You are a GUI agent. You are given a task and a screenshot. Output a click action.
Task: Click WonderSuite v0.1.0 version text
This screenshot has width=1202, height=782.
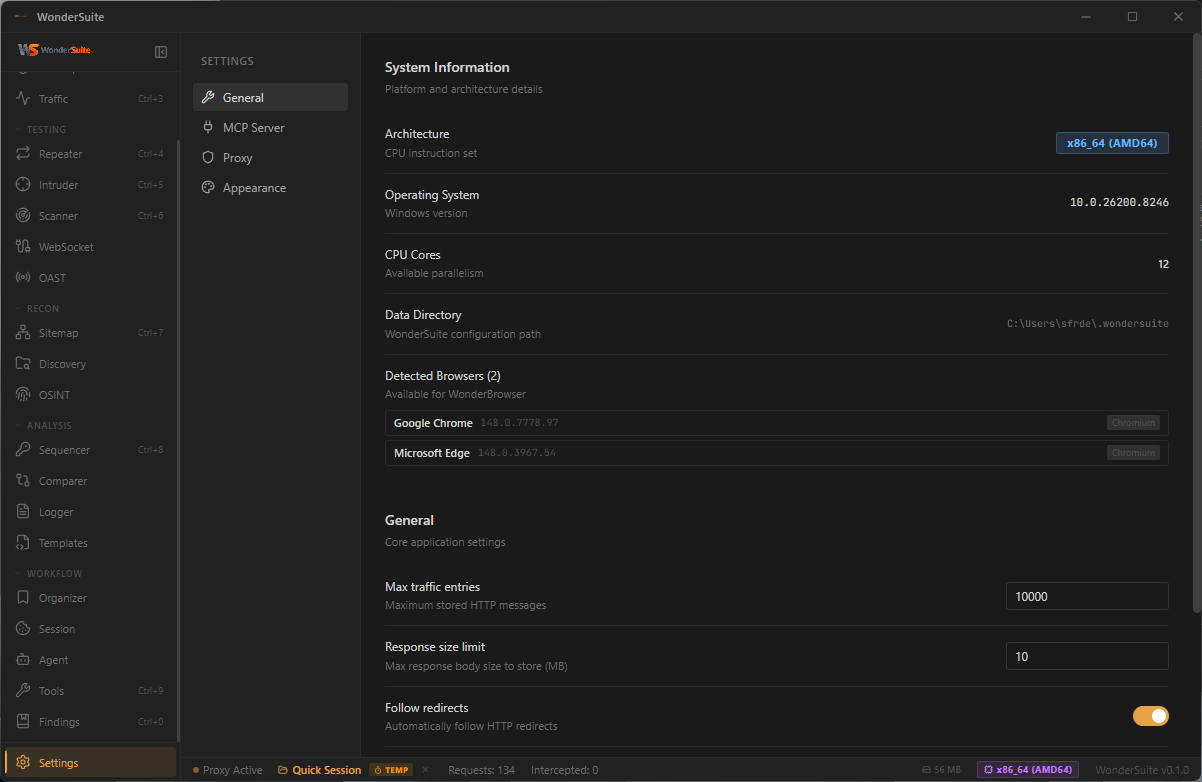[1142, 770]
